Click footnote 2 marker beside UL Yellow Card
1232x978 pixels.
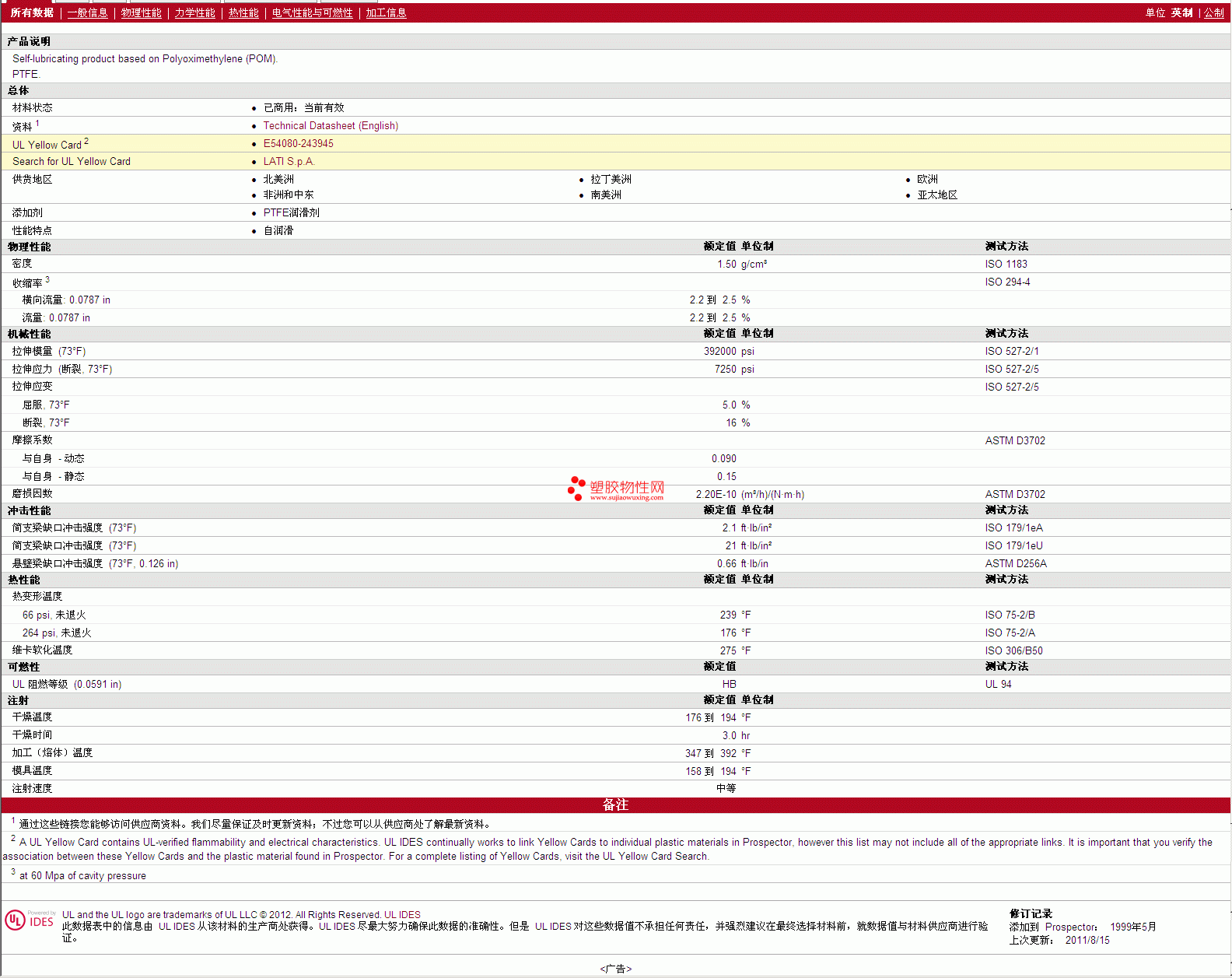86,141
